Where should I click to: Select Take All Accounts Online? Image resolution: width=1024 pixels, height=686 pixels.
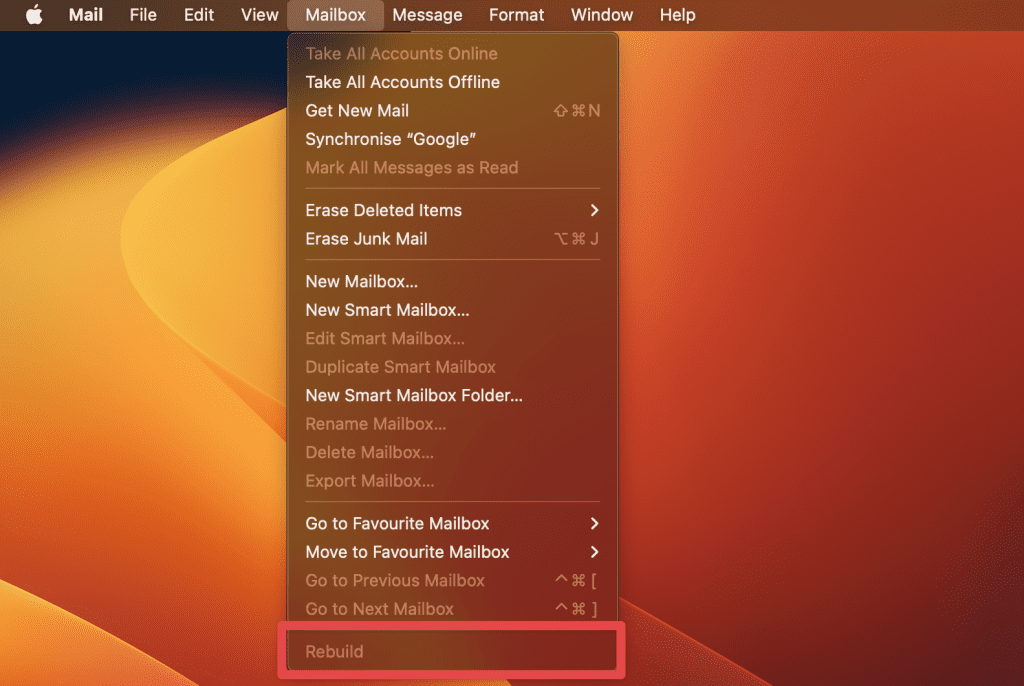[452, 54]
